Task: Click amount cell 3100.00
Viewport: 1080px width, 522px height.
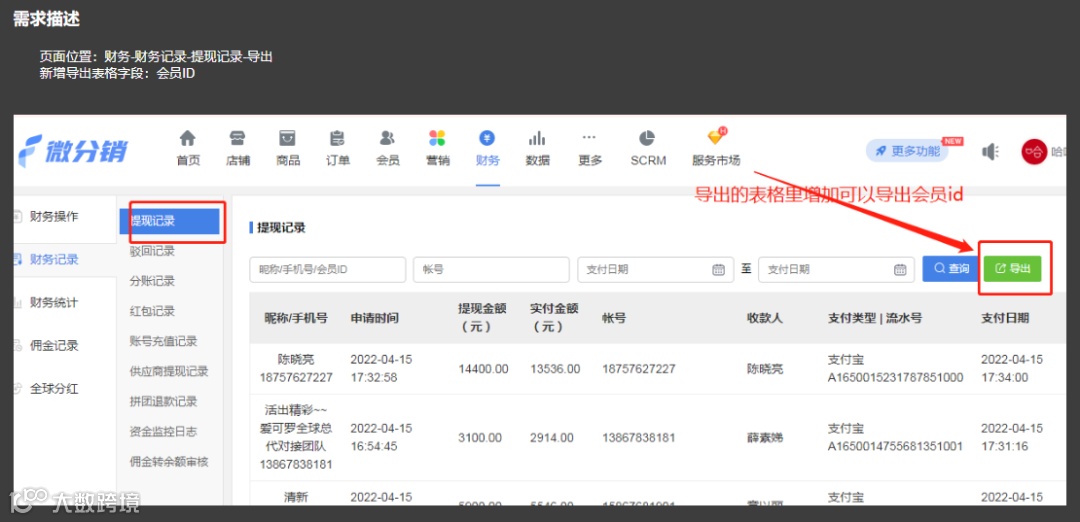Action: [480, 437]
